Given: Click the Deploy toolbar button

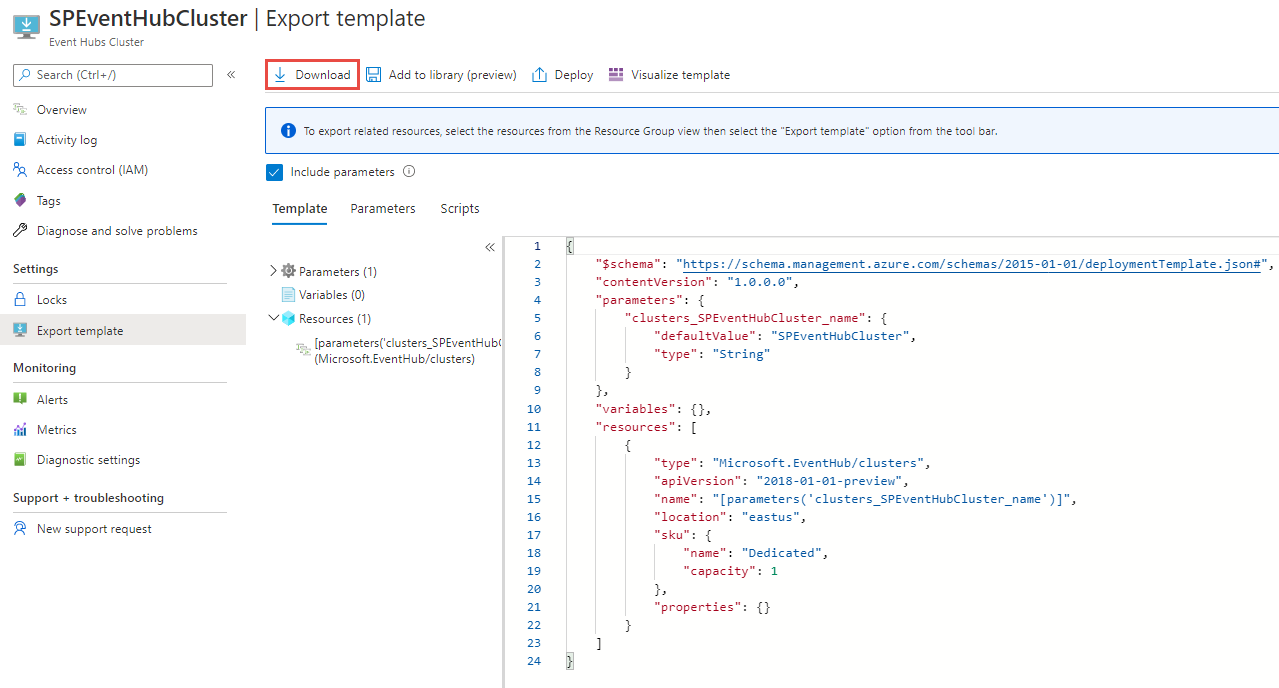Looking at the screenshot, I should tap(562, 75).
